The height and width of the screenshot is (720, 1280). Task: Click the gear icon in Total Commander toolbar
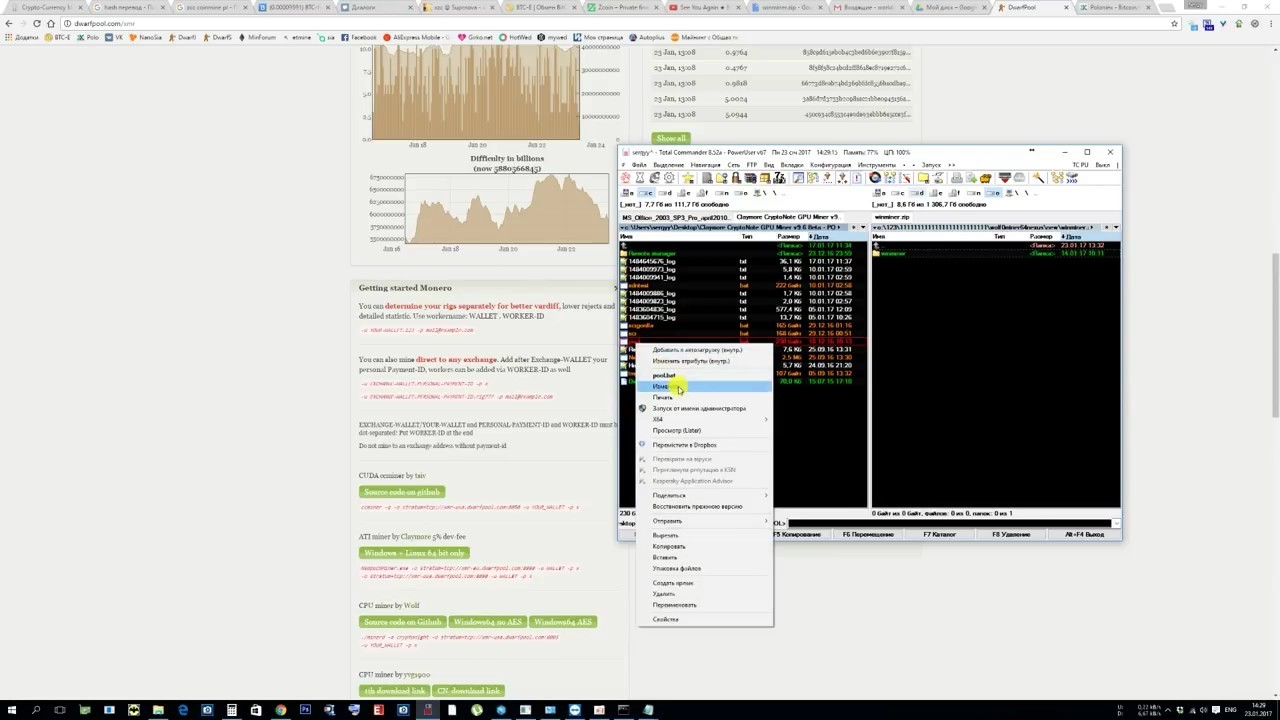669,178
